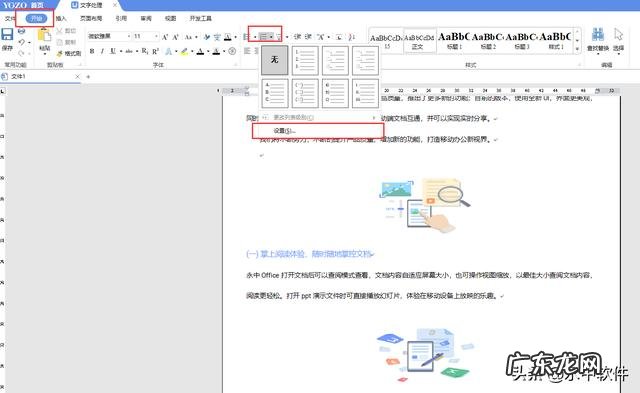
Task: Apply the 样式 1 style
Action: coord(556,40)
